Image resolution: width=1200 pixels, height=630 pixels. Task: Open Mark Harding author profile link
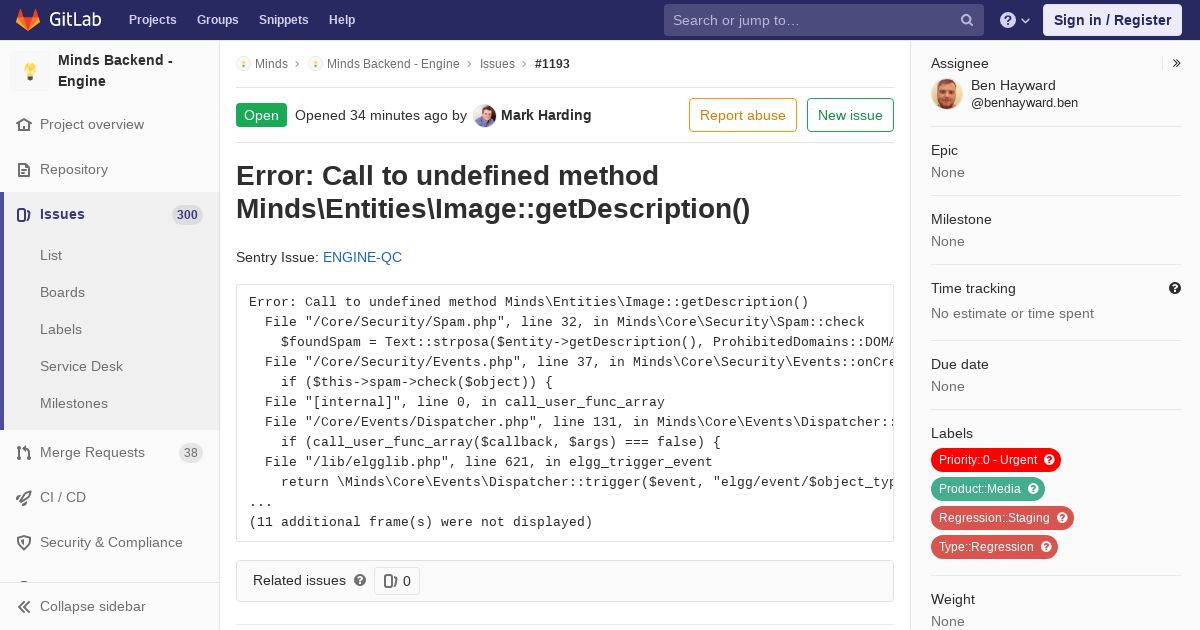[x=546, y=116]
